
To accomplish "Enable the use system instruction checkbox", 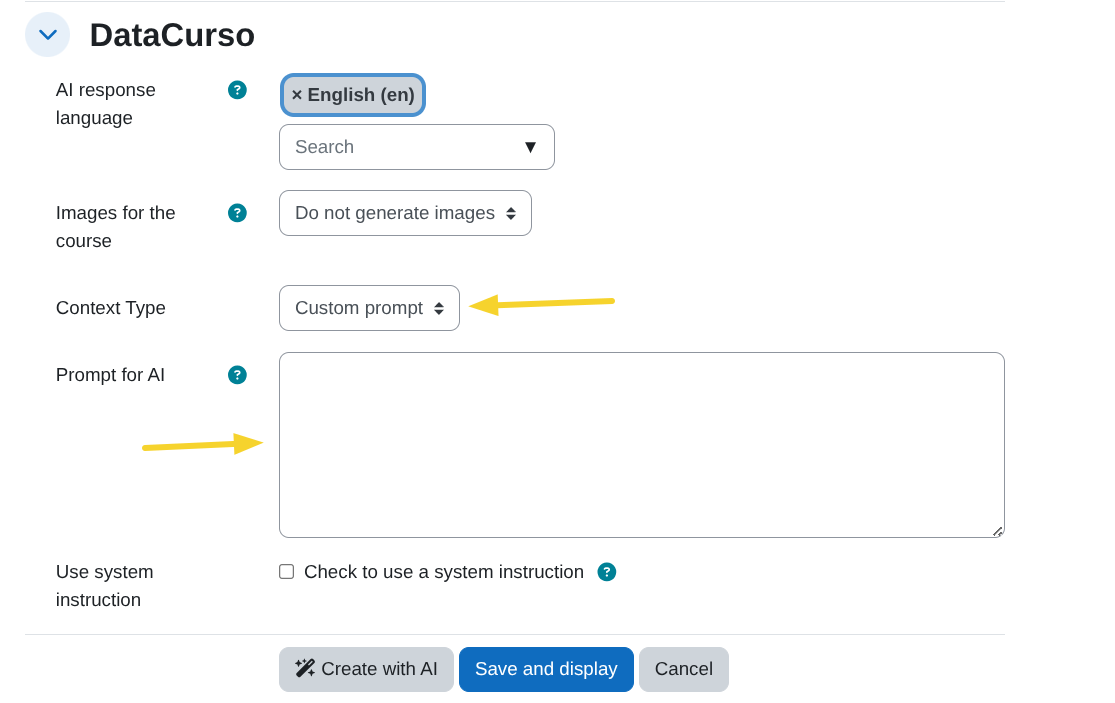I will tap(287, 572).
